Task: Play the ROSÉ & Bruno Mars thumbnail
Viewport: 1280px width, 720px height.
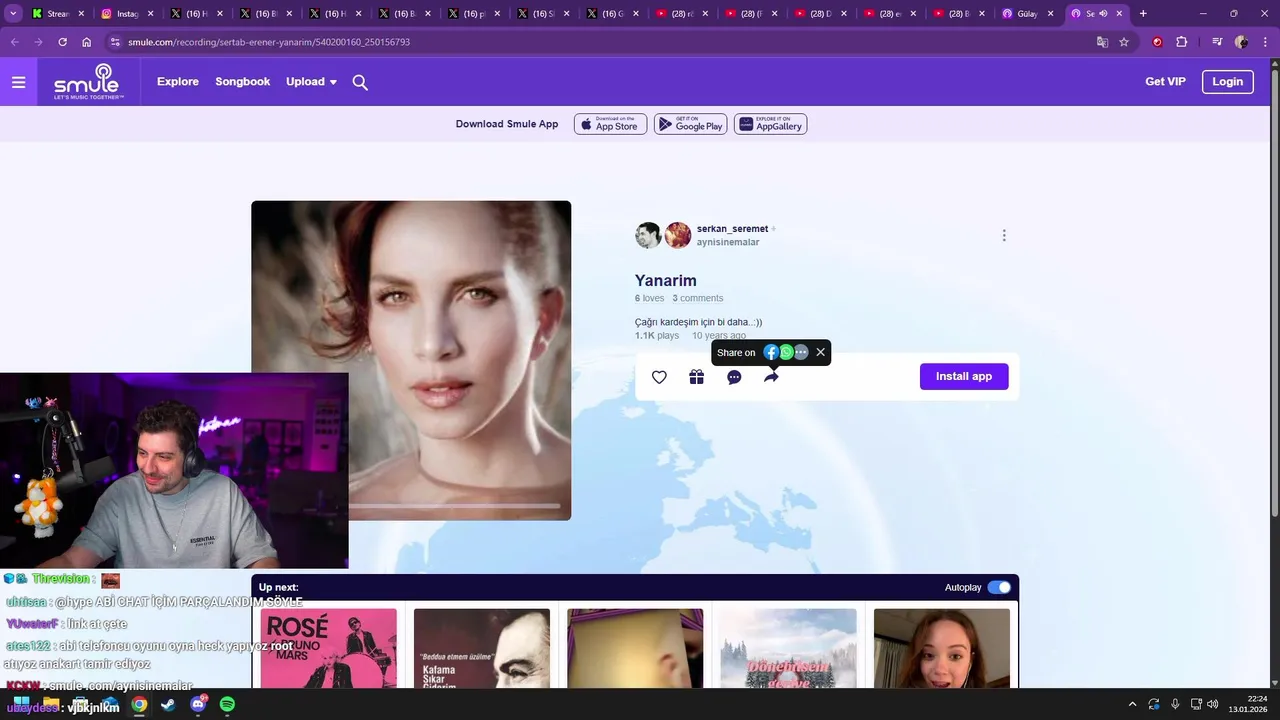Action: tap(328, 648)
